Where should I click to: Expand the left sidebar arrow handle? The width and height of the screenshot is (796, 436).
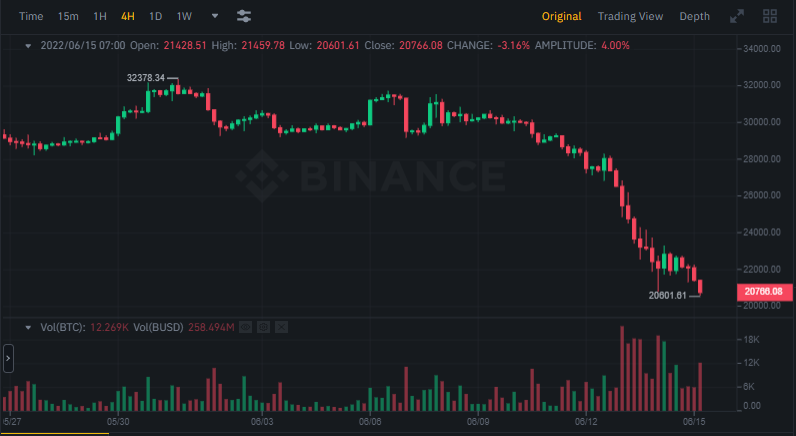[8, 357]
